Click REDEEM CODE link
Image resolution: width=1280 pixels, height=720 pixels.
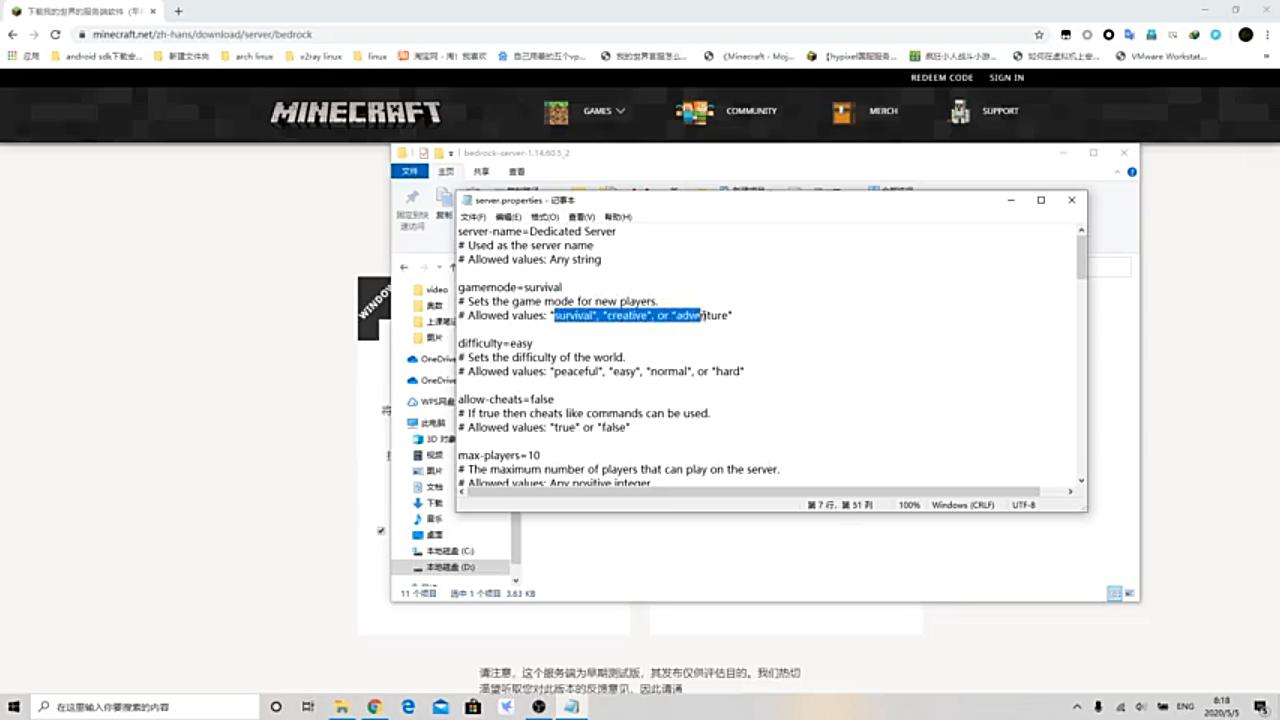(x=941, y=78)
